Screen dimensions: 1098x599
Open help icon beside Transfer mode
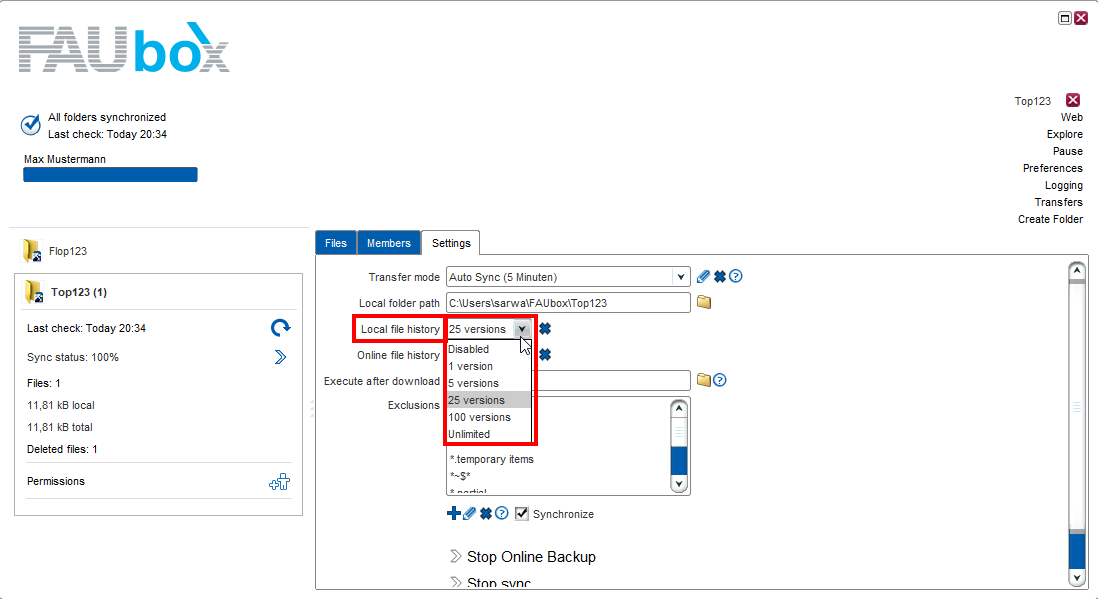tap(735, 276)
